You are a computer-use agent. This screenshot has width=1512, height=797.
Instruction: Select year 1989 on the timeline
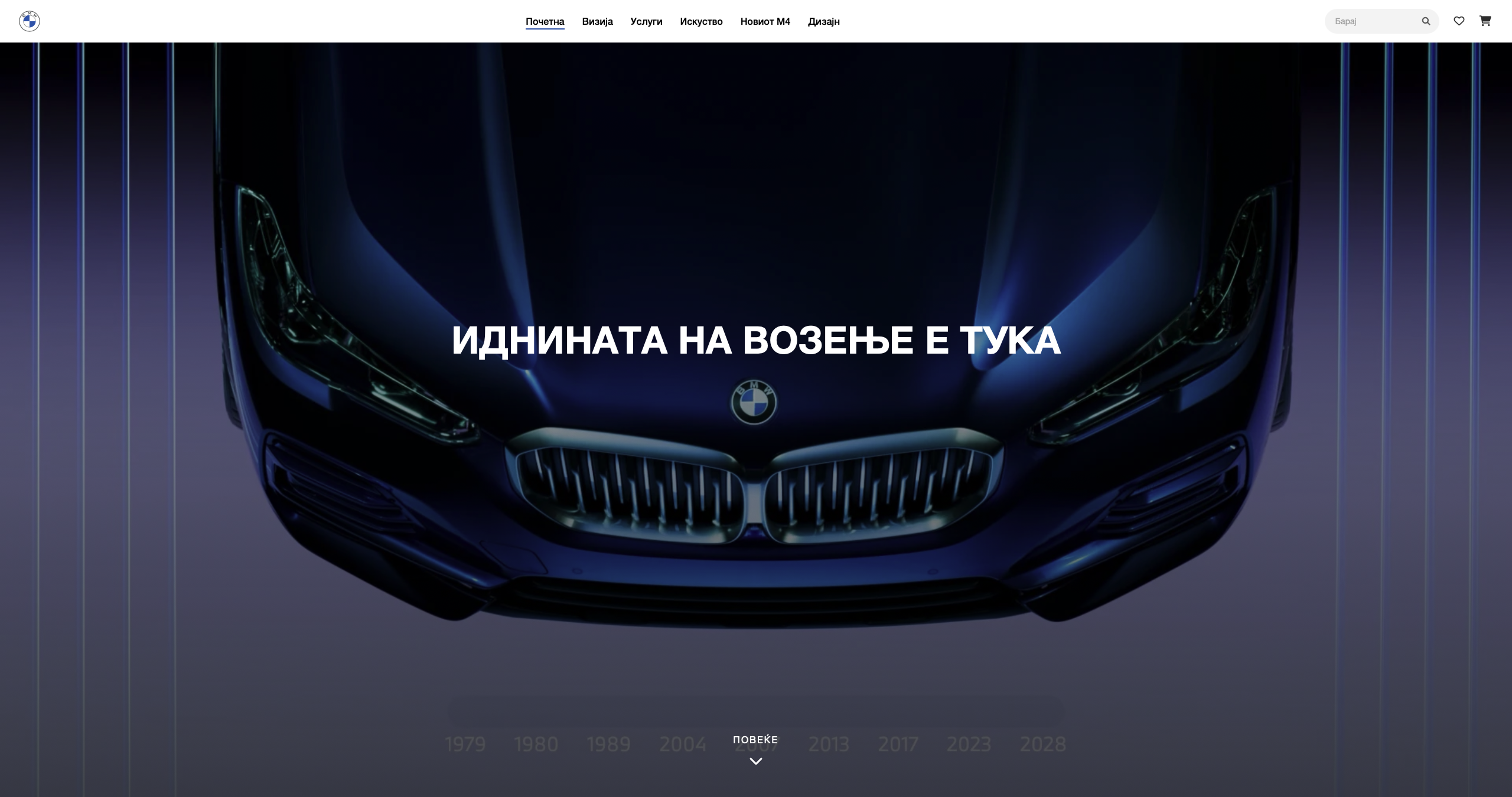[x=609, y=744]
